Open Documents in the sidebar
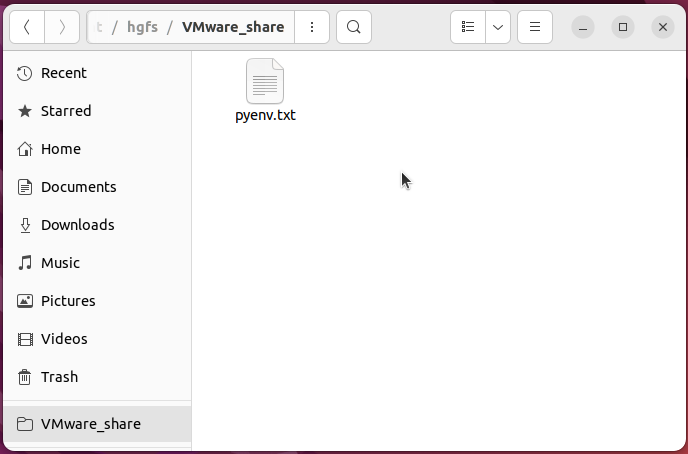This screenshot has height=454, width=688. [97, 187]
